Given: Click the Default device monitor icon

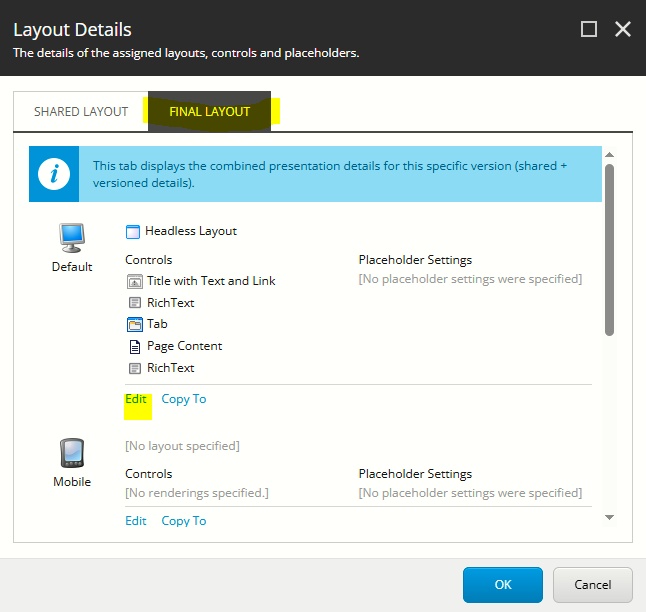Looking at the screenshot, I should [72, 238].
